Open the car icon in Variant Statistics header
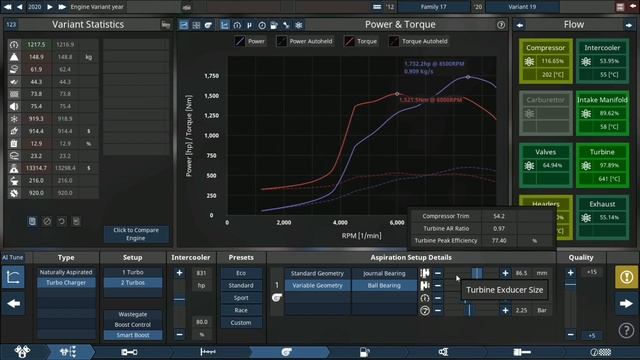Image resolution: width=640 pixels, height=360 pixels. [x=166, y=24]
